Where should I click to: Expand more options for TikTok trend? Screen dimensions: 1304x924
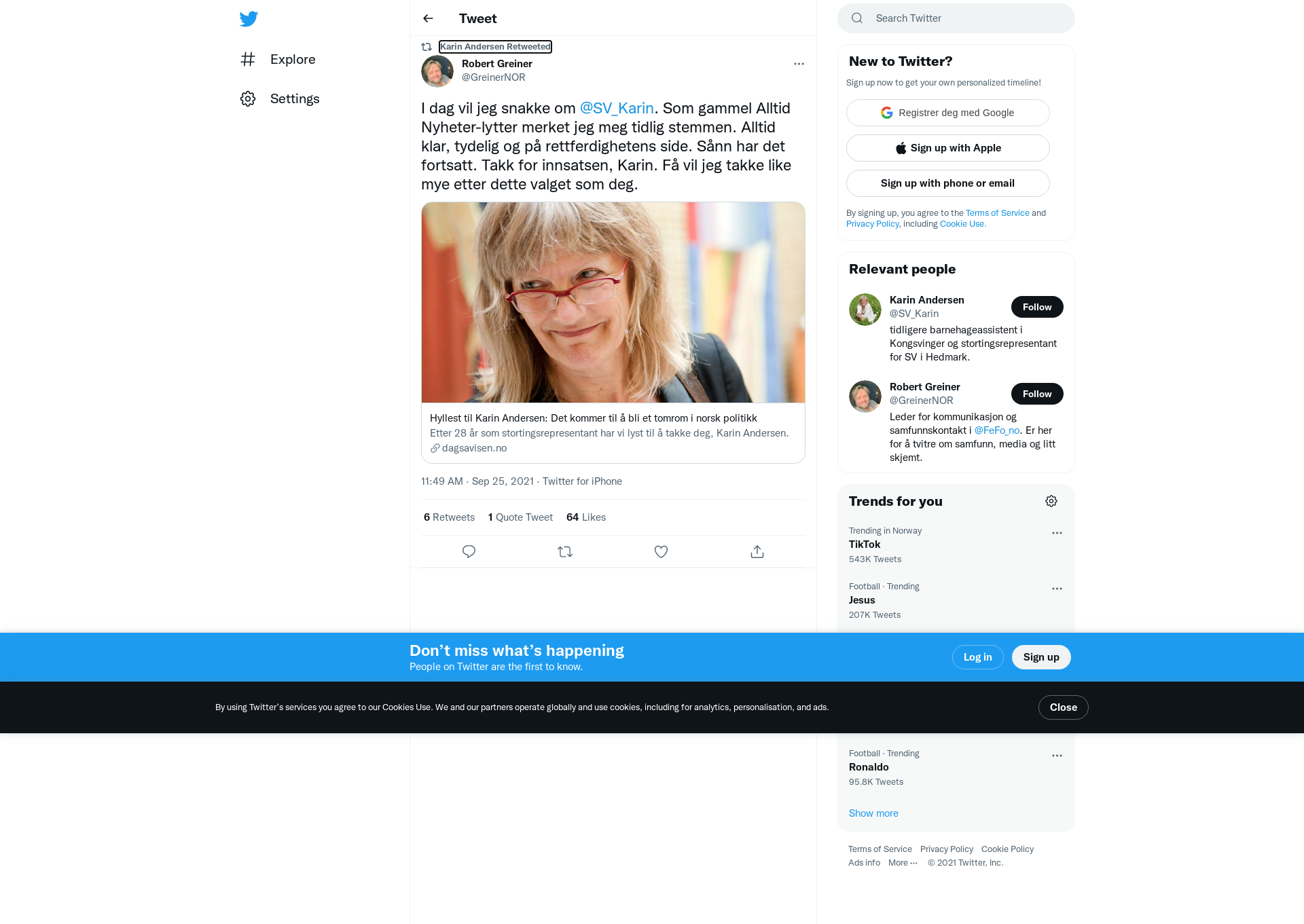(x=1057, y=533)
